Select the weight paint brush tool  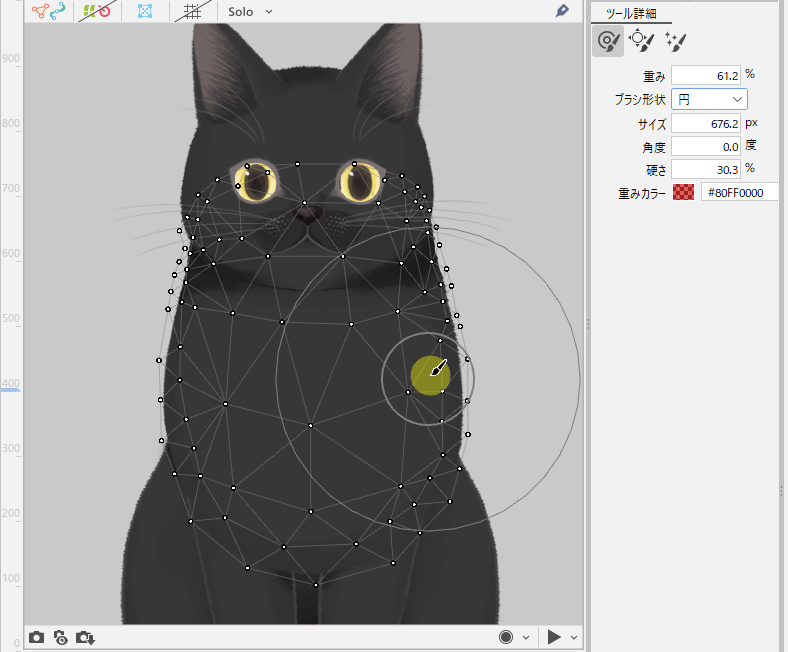[607, 41]
